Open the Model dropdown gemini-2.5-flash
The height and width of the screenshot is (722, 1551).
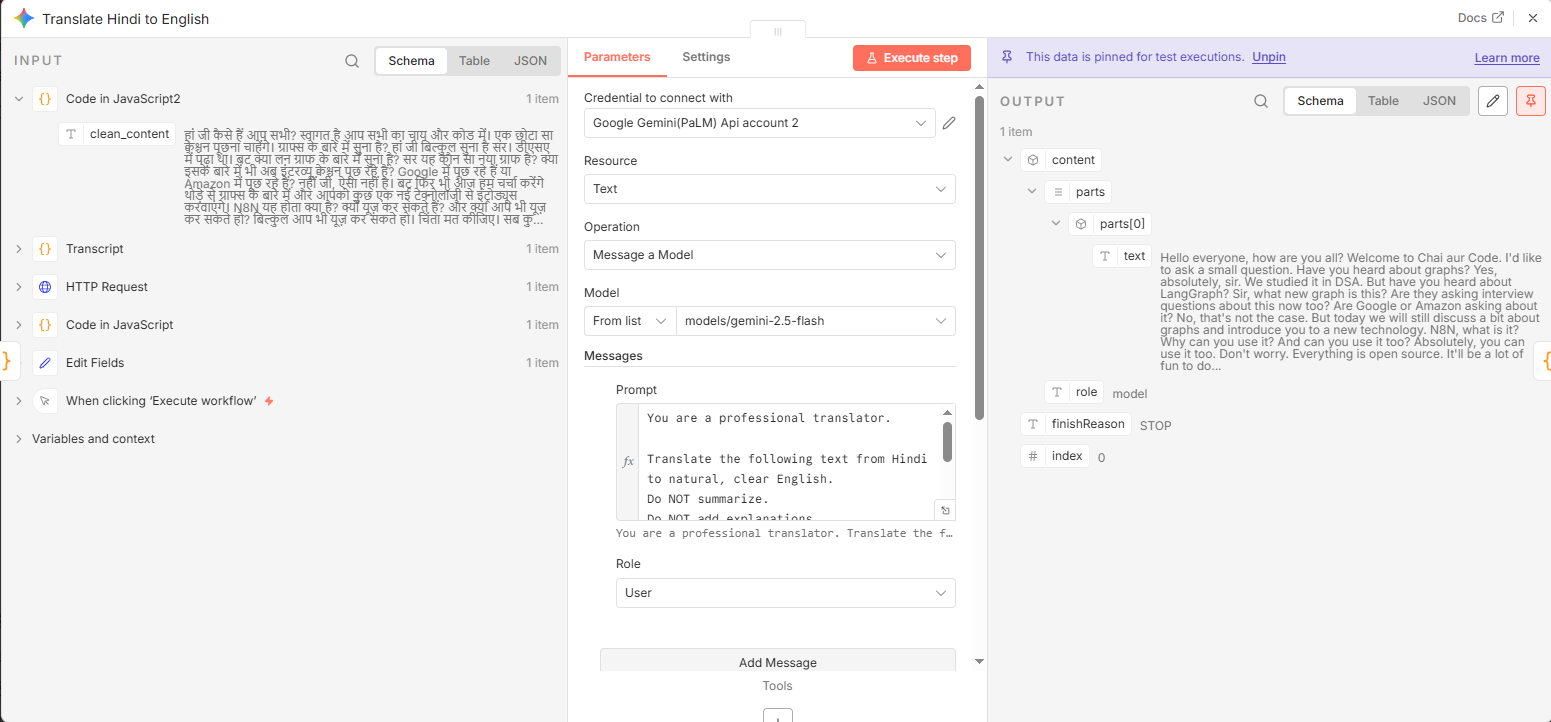[815, 321]
